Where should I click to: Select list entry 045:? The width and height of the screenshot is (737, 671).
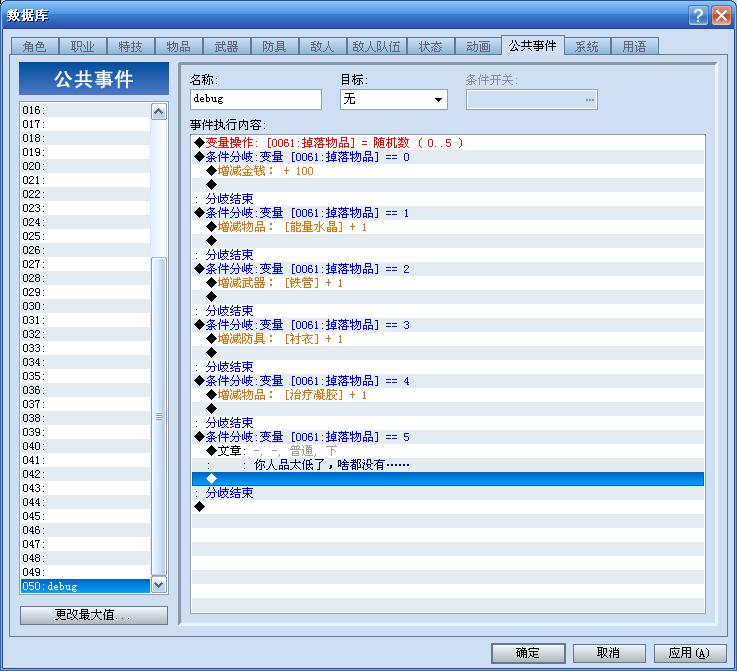(x=86, y=516)
